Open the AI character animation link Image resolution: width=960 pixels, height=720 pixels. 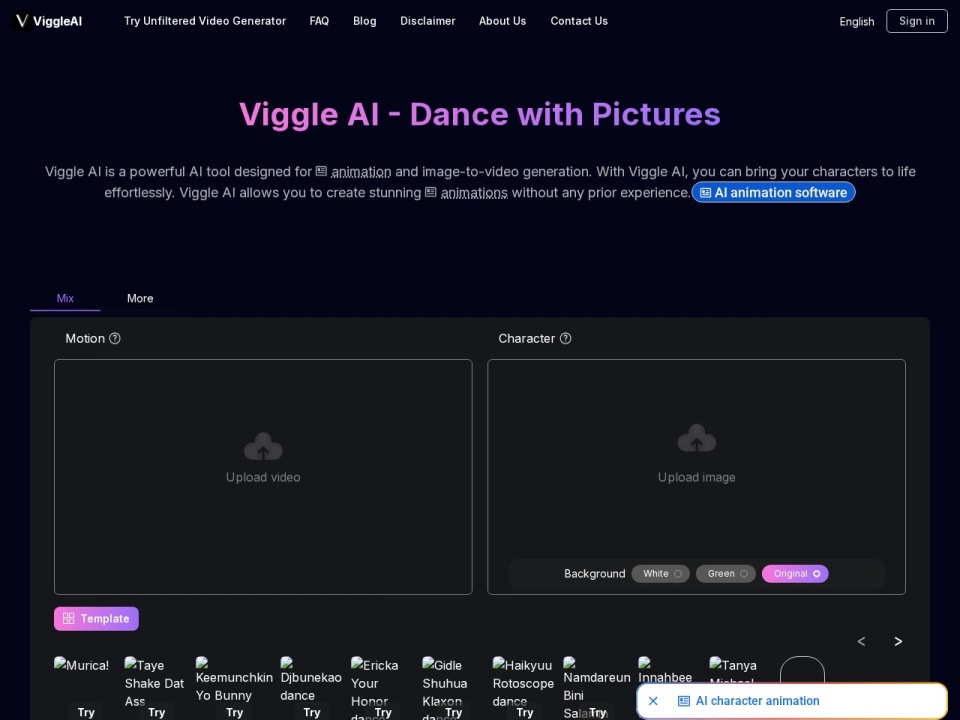(x=757, y=701)
